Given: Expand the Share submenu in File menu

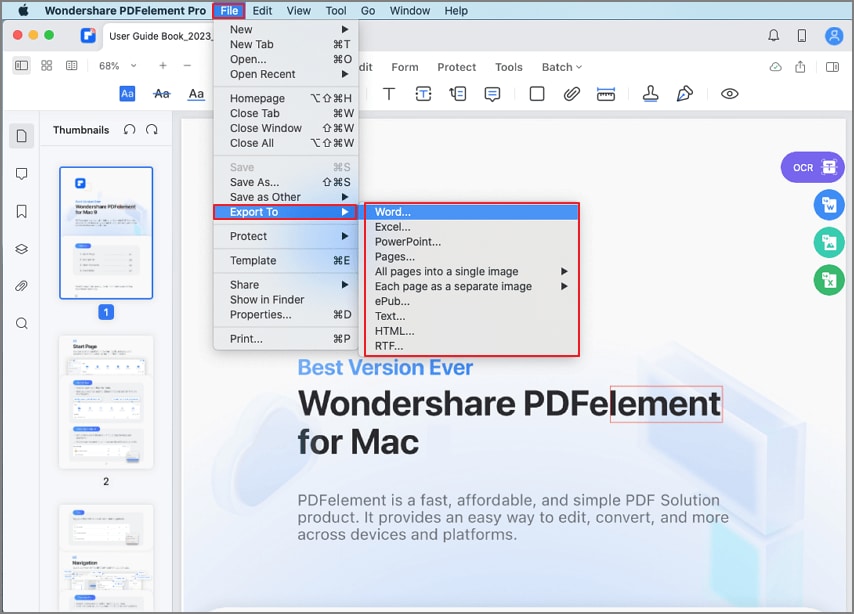Looking at the screenshot, I should pyautogui.click(x=286, y=284).
